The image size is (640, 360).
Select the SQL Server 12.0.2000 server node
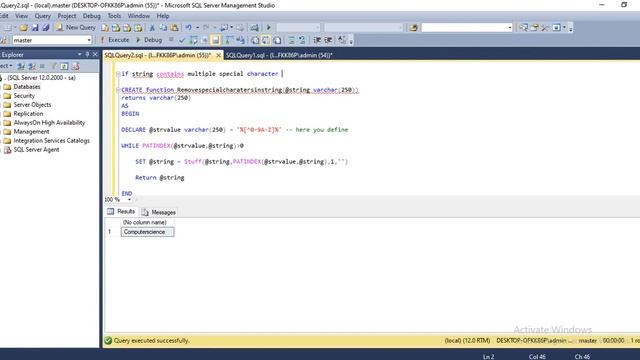click(40, 78)
